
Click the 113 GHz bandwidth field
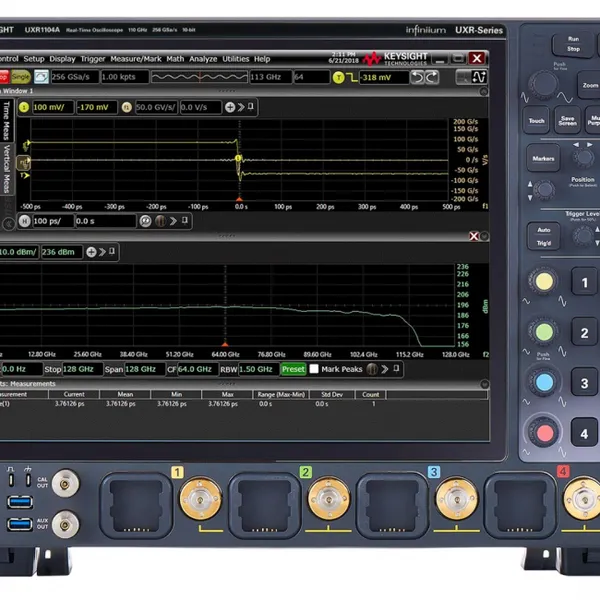tap(271, 77)
